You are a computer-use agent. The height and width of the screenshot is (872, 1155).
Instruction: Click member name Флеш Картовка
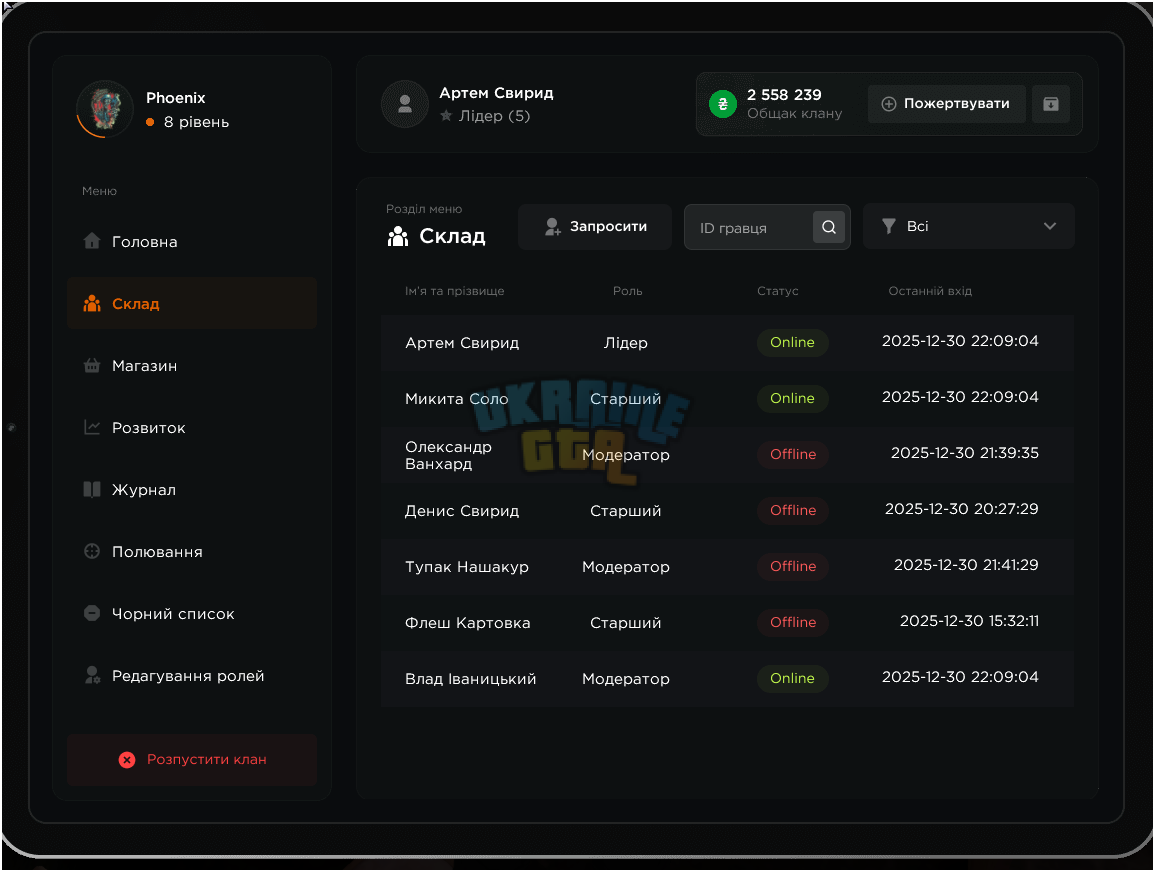click(x=468, y=623)
